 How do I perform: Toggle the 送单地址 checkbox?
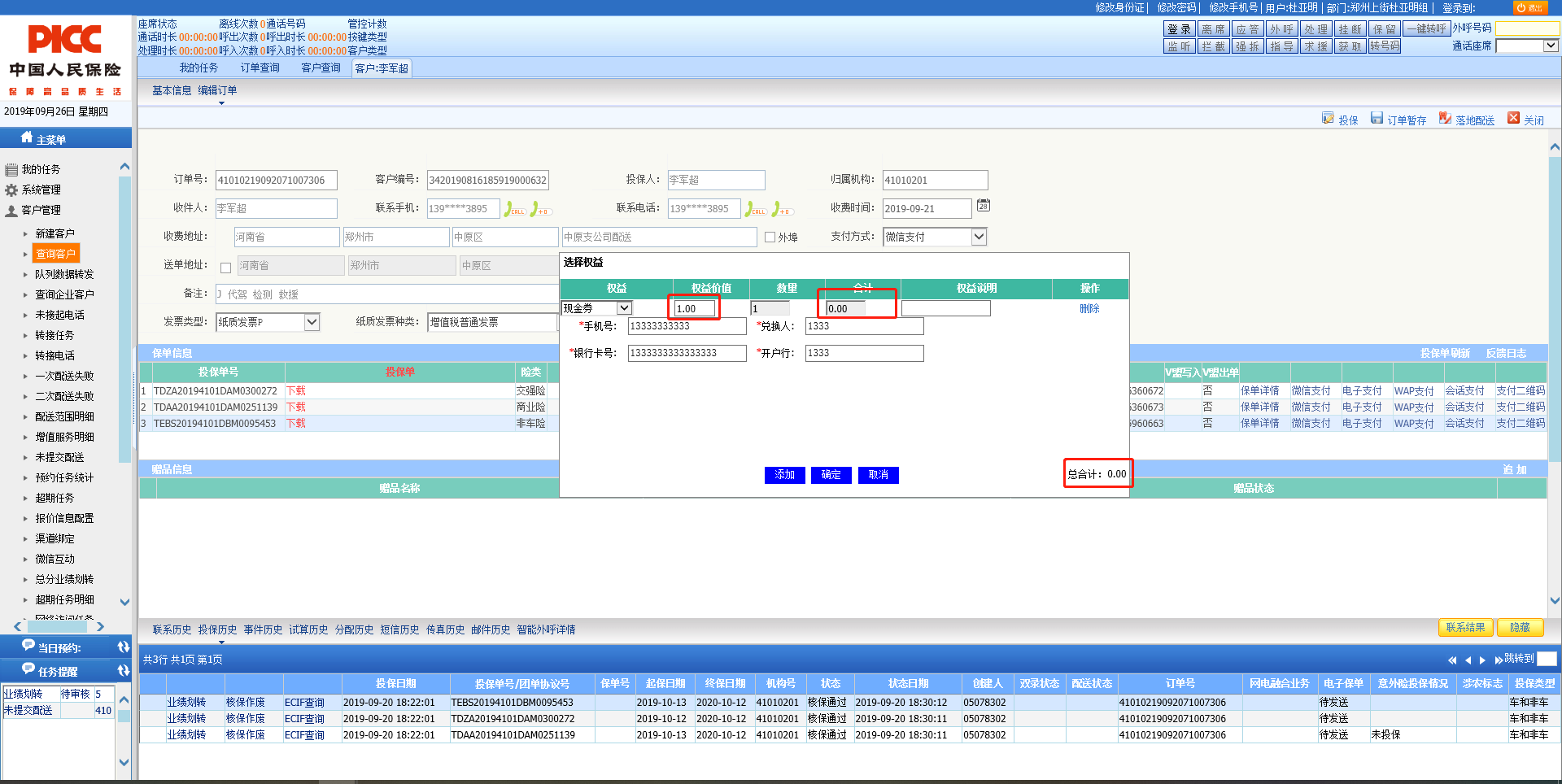tap(226, 268)
